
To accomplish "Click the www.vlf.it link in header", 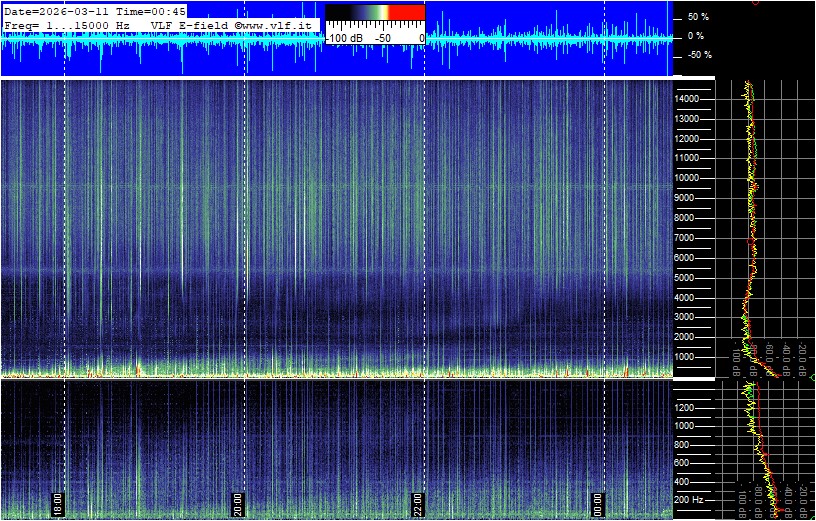I will coord(277,24).
